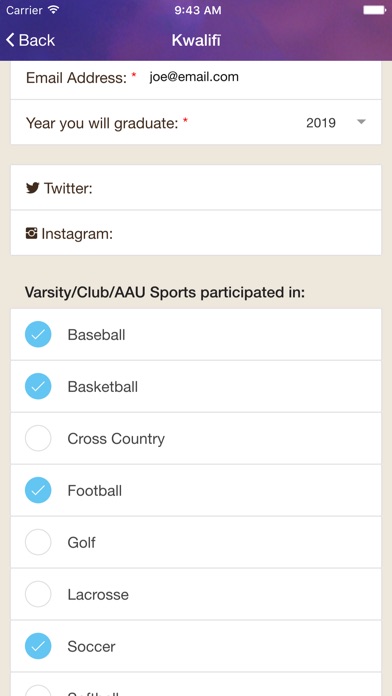The image size is (392, 696).
Task: Tap the Instagram username field
Action: (x=196, y=233)
